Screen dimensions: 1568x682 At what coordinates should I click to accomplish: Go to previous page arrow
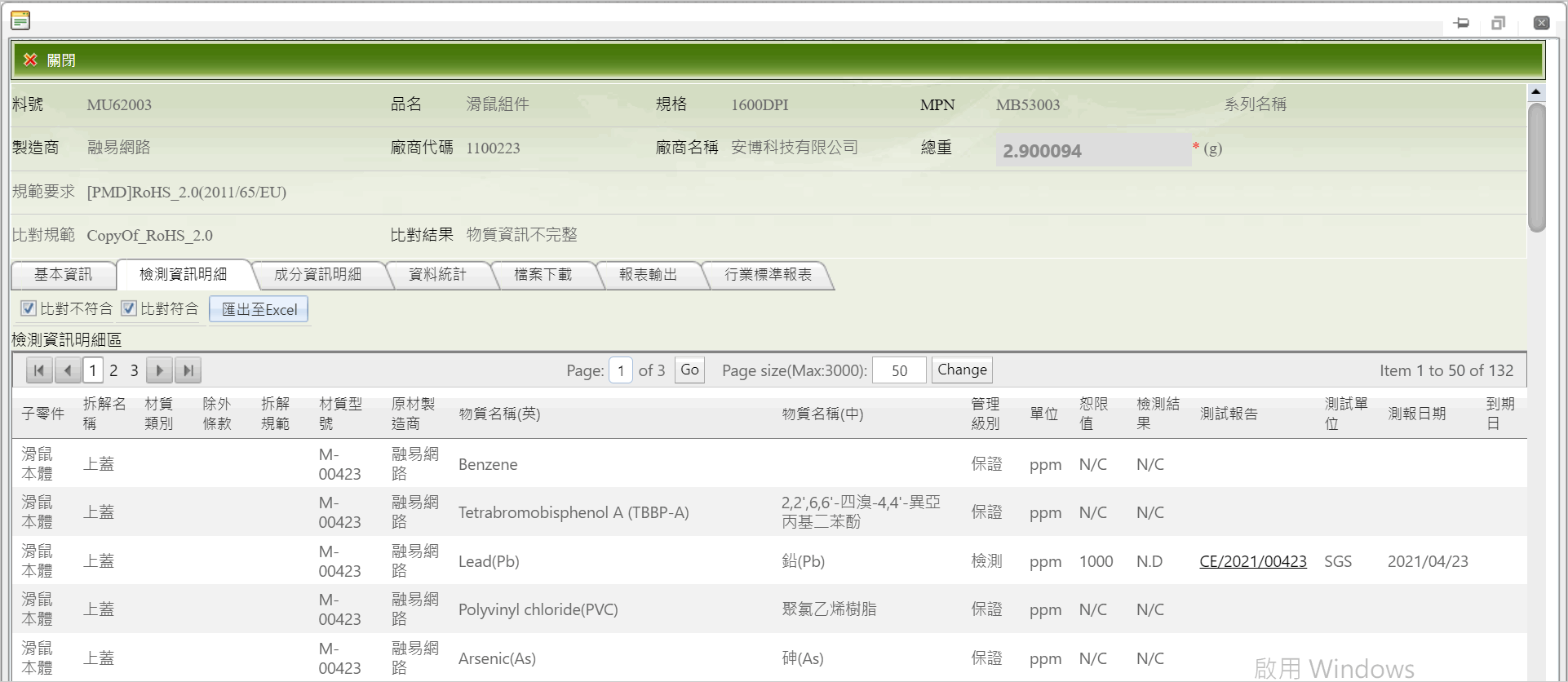68,370
